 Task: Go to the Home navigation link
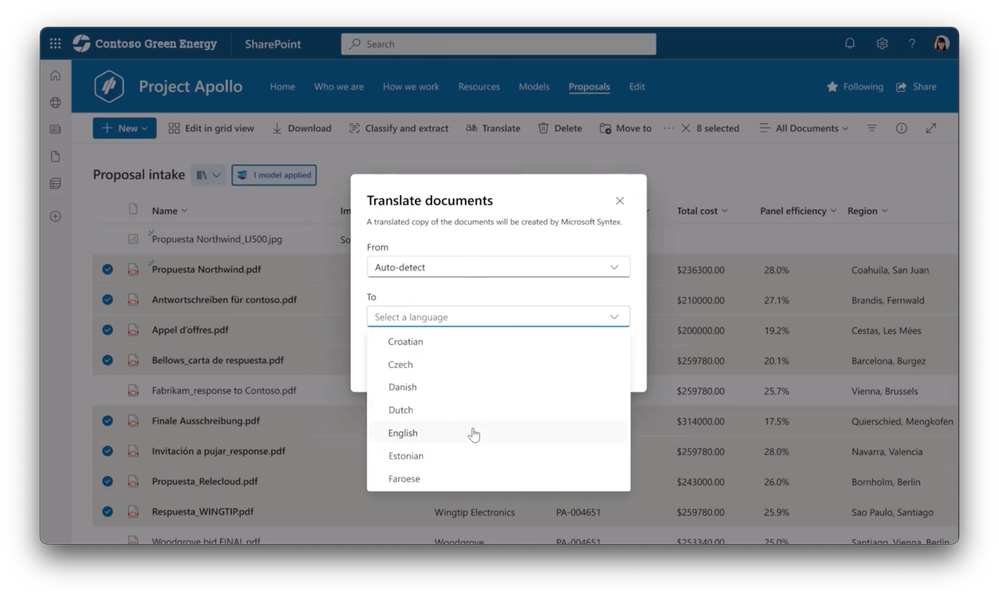tap(282, 87)
